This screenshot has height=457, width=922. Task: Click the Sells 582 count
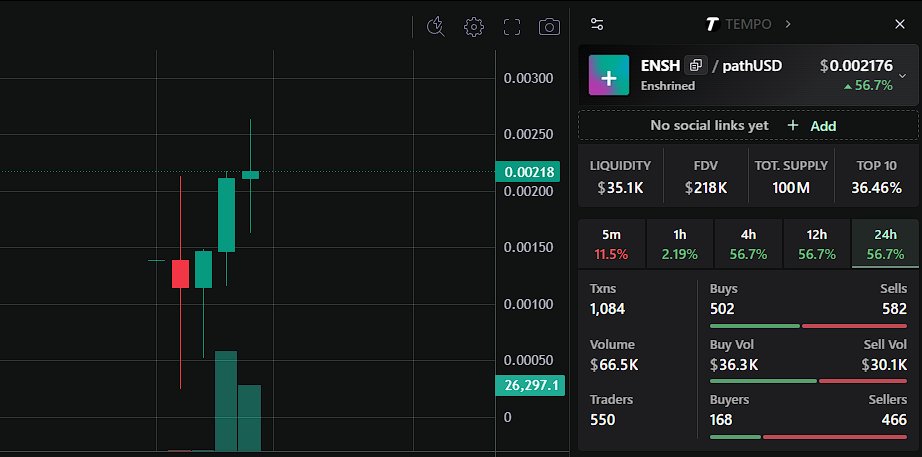click(x=894, y=309)
